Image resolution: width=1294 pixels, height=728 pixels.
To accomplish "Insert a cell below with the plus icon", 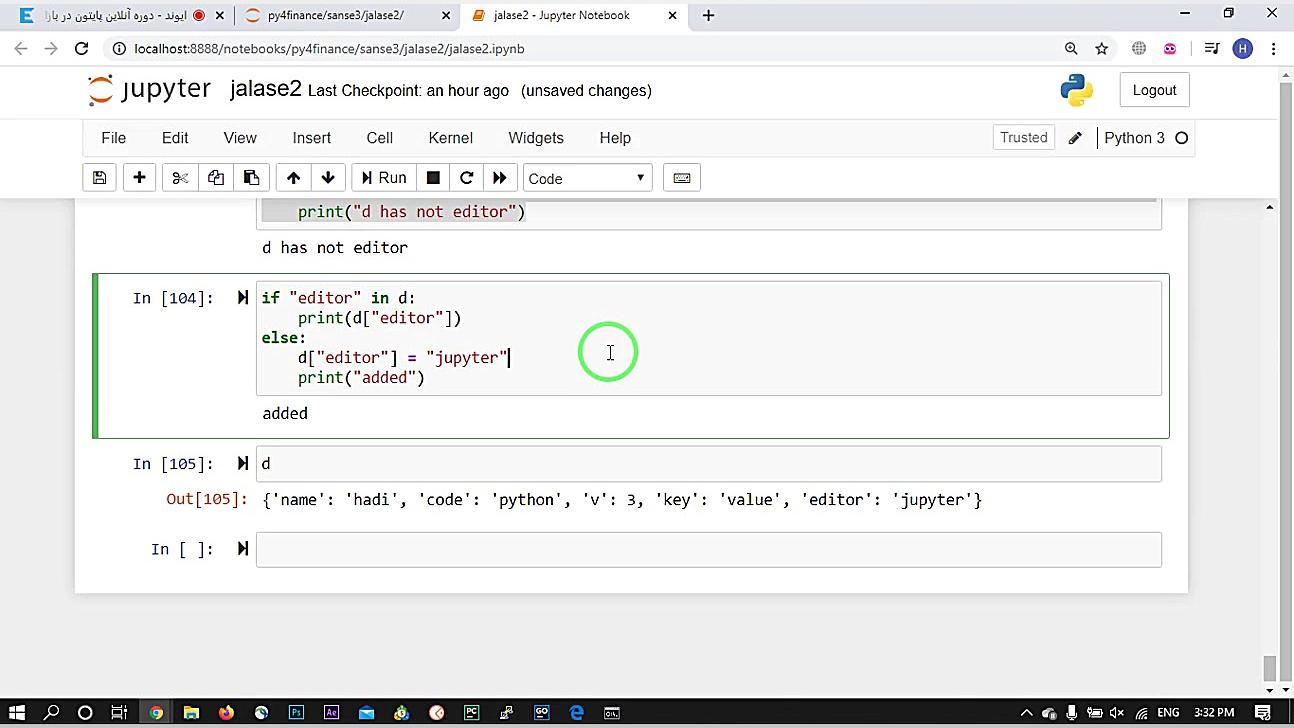I will (x=139, y=178).
